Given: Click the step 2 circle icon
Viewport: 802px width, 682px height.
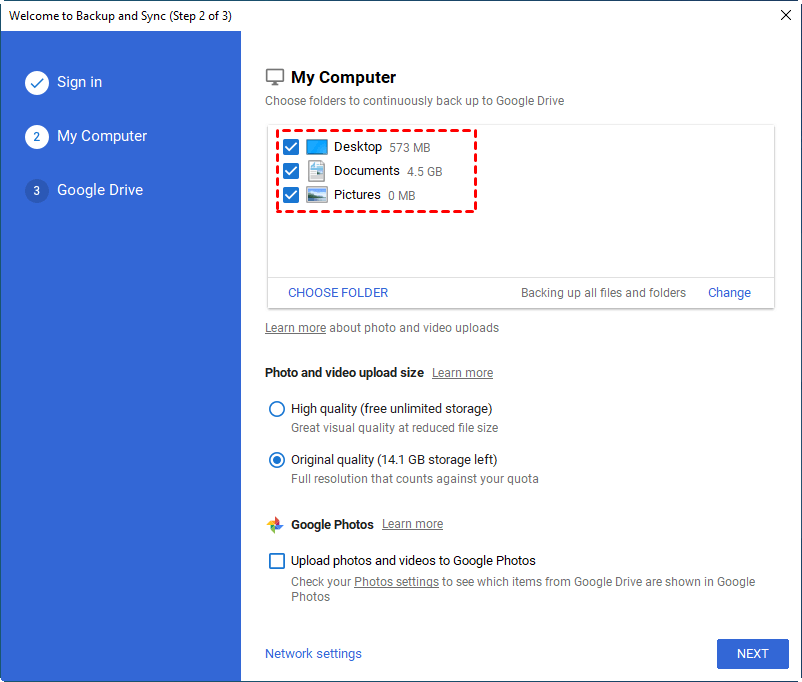Looking at the screenshot, I should pos(37,137).
